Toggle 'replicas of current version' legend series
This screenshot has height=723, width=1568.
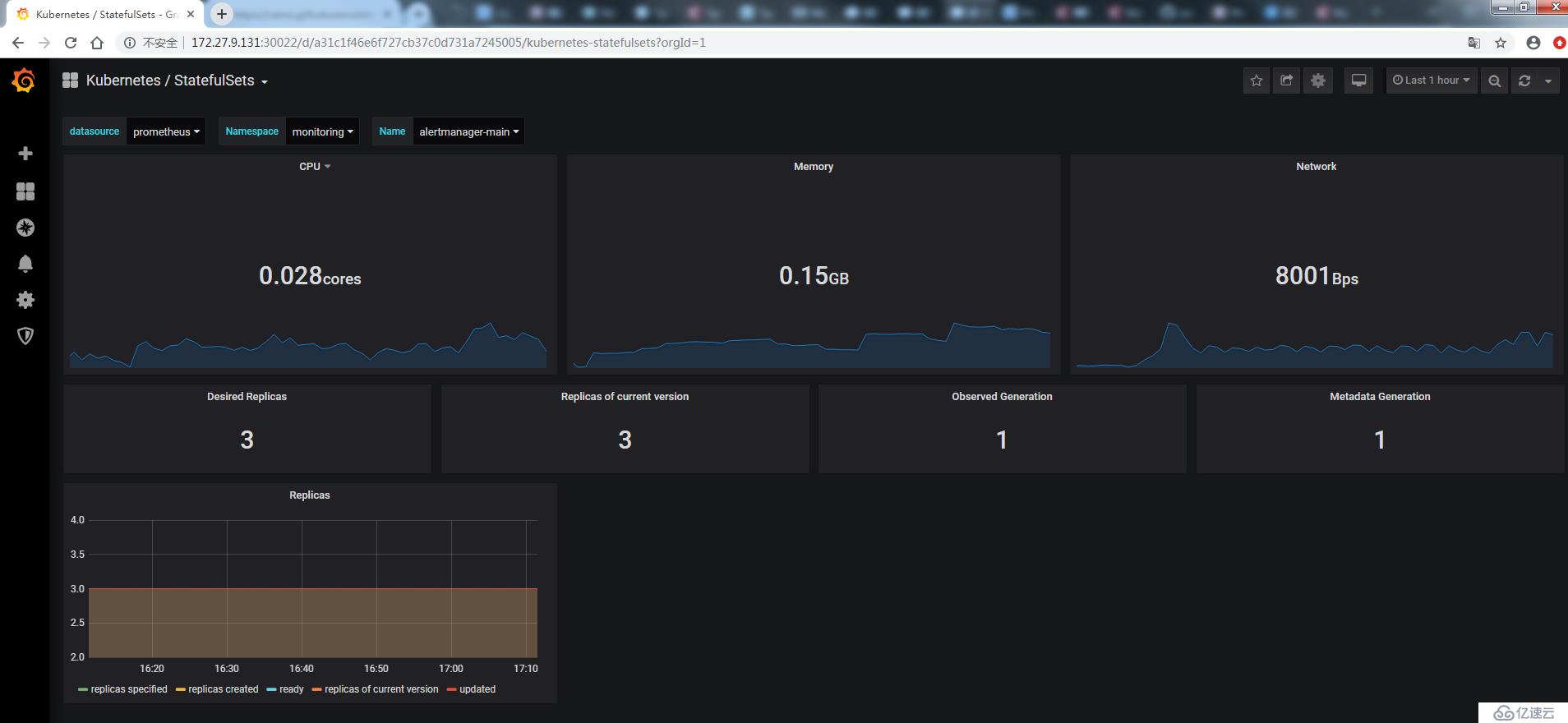click(x=381, y=689)
